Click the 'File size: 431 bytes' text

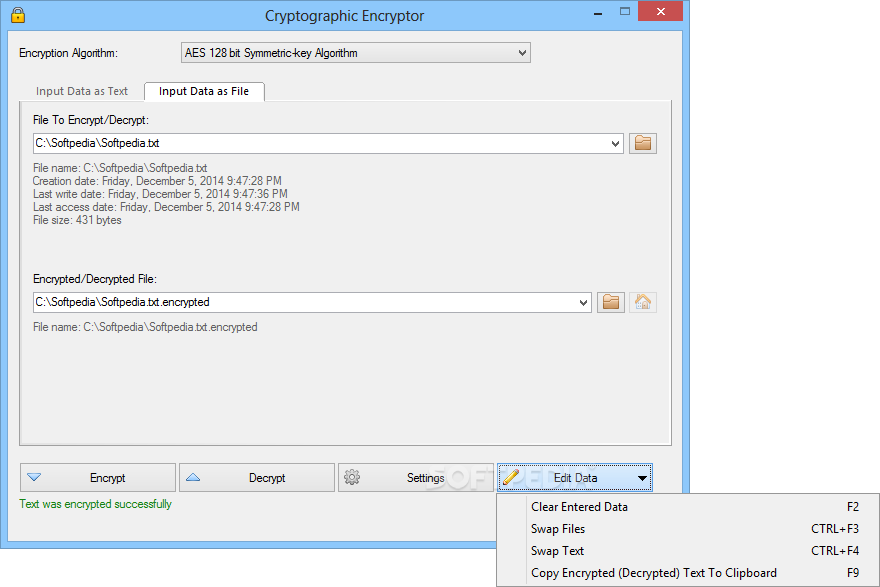click(77, 220)
